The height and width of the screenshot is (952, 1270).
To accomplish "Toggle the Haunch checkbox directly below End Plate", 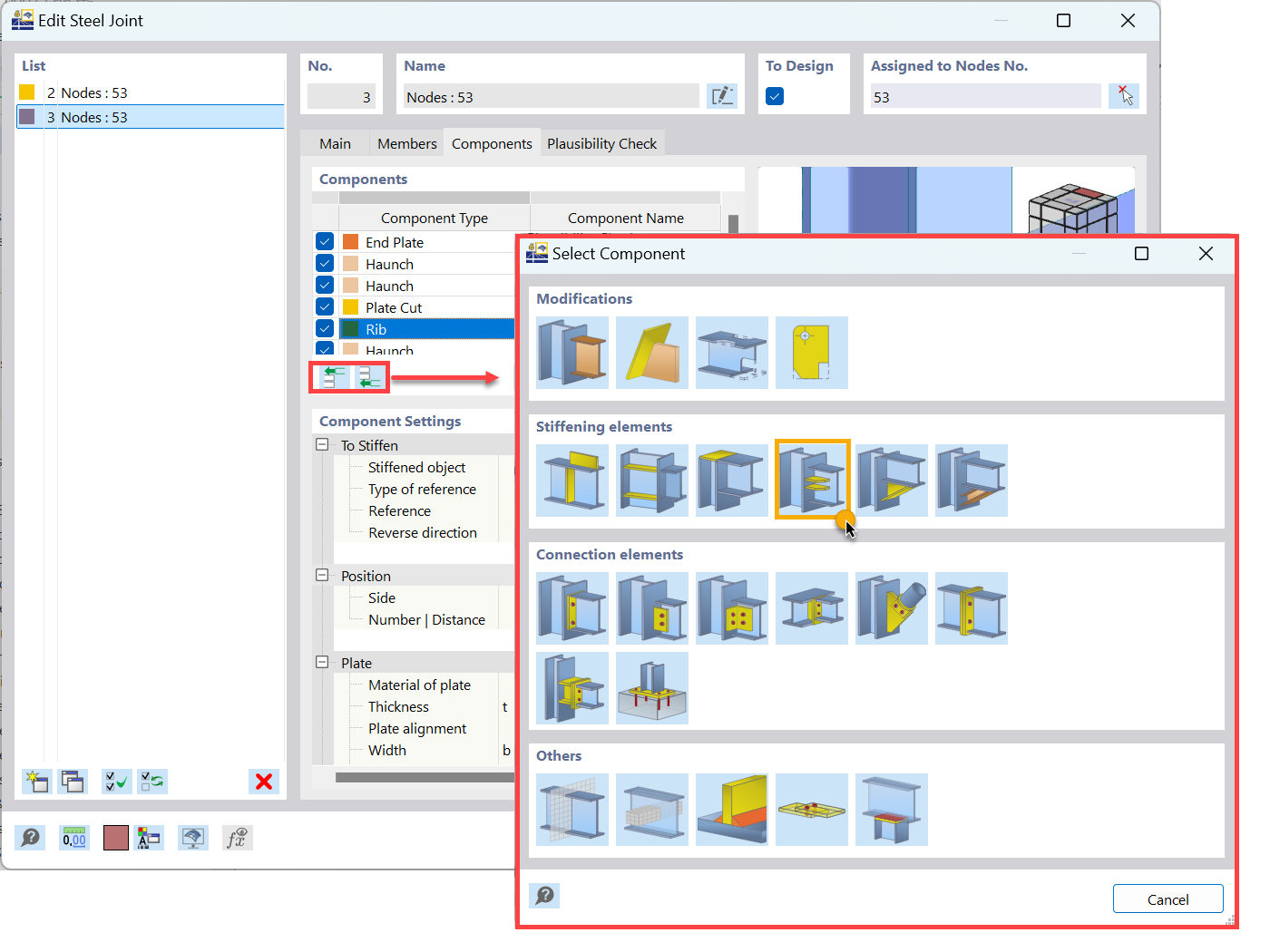I will [325, 264].
